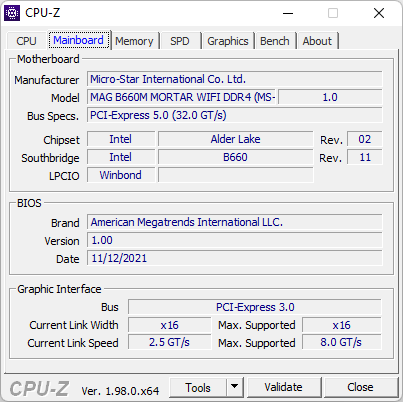Screen dimensions: 403x402
Task: Go to the Bench tab
Action: (275, 41)
